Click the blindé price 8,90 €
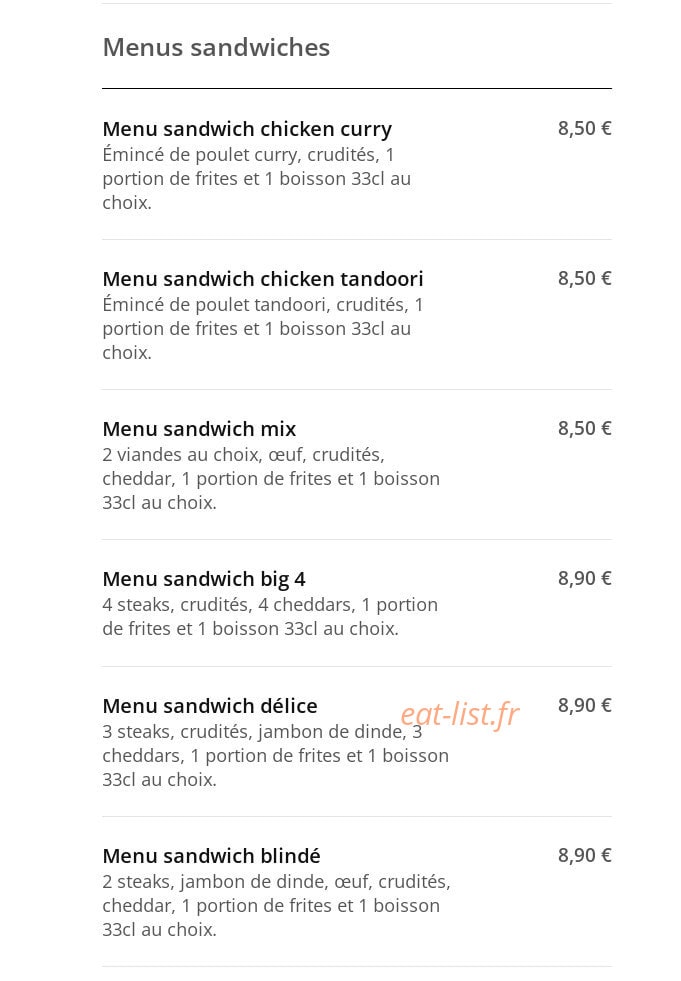Viewport: 681px width, 981px height. click(585, 855)
